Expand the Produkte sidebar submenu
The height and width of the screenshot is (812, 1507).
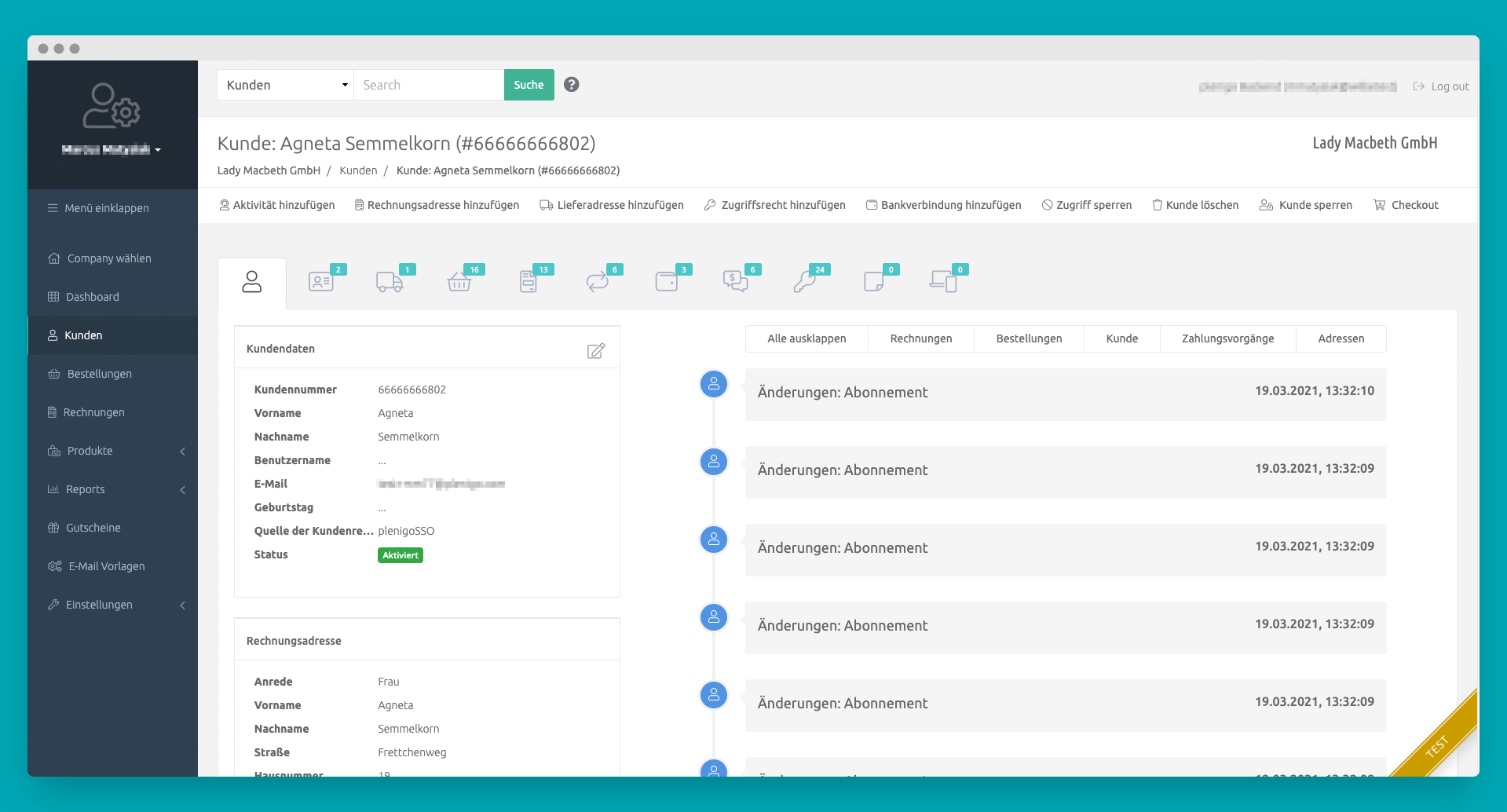[112, 451]
